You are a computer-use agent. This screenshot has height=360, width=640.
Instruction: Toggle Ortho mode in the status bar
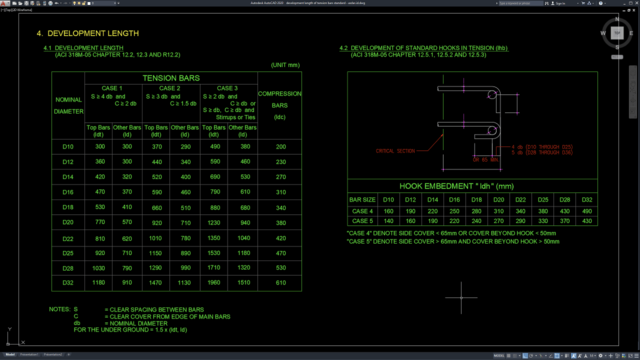(x=525, y=356)
